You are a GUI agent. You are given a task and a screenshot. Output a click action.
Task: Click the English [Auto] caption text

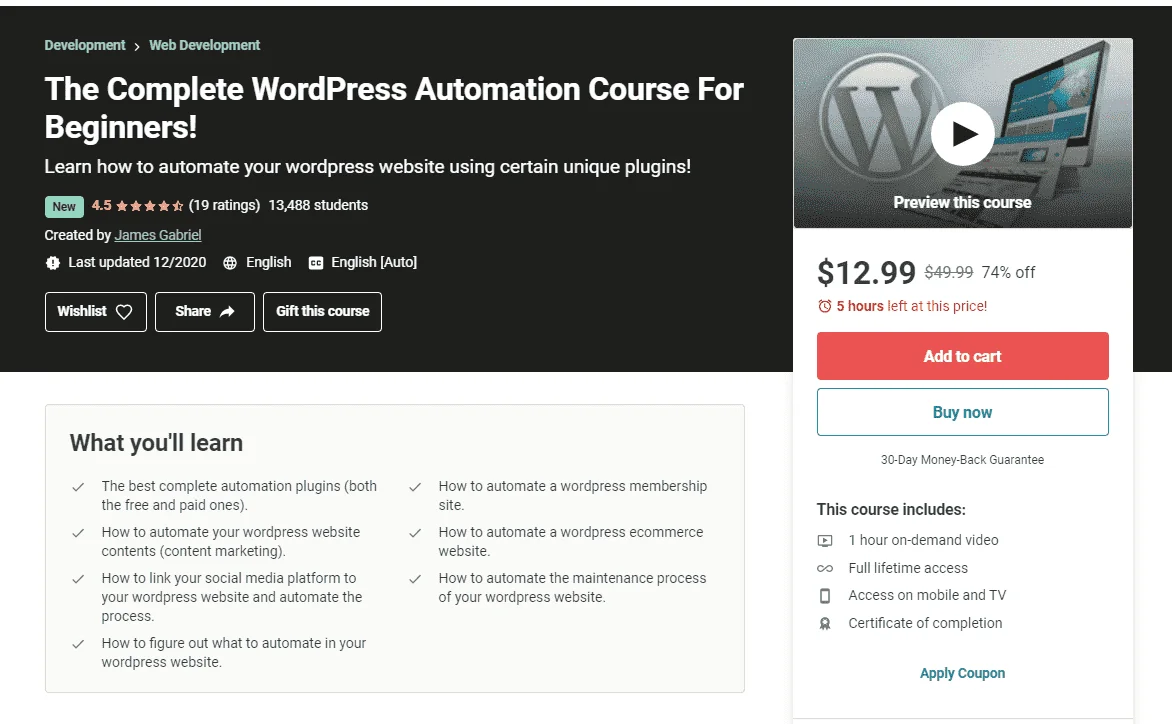tap(374, 262)
